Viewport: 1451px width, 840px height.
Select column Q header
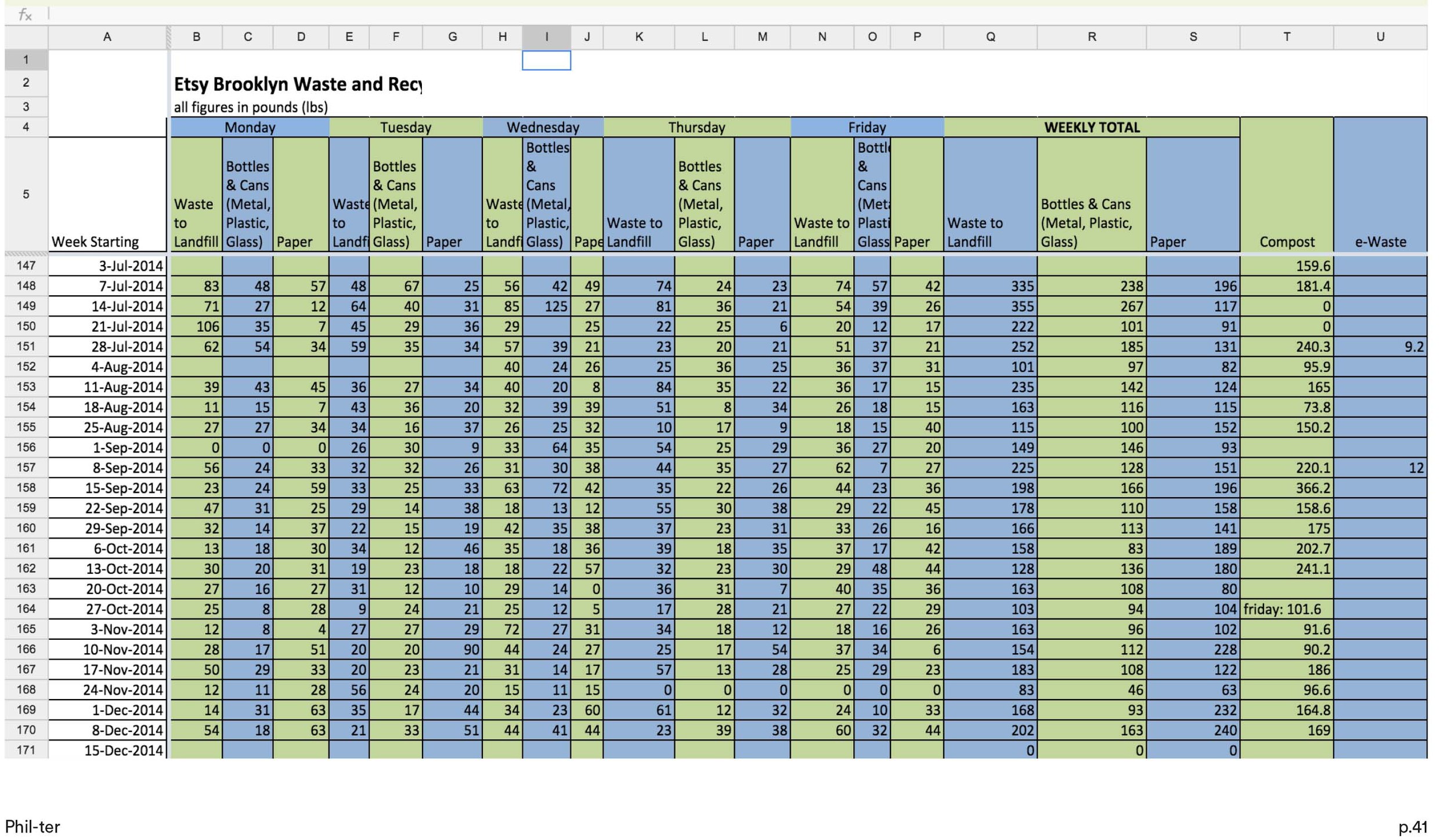click(x=990, y=37)
